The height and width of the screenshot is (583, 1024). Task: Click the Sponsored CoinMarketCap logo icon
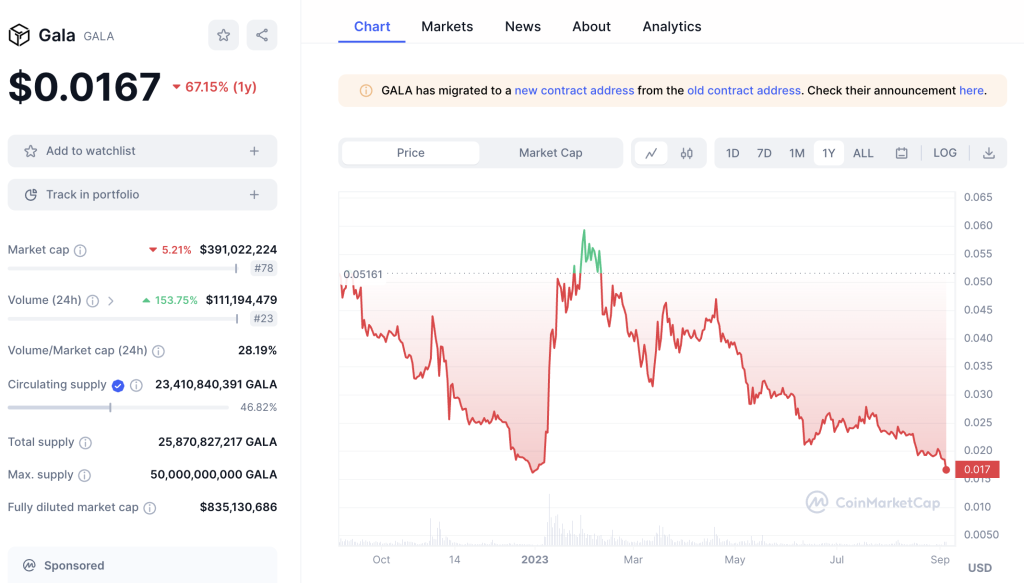tap(29, 565)
